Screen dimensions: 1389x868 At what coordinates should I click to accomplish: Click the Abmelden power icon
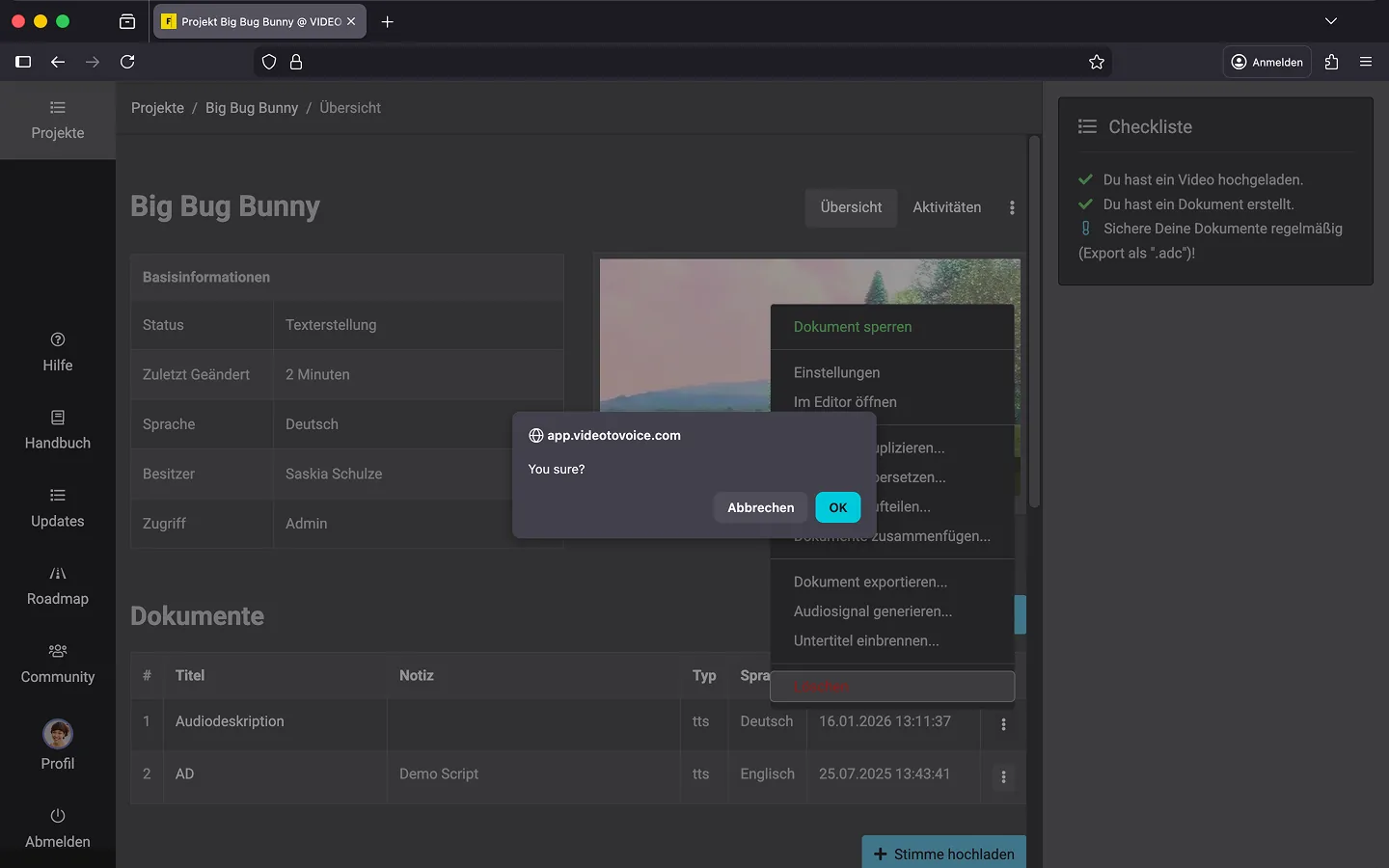[x=58, y=816]
